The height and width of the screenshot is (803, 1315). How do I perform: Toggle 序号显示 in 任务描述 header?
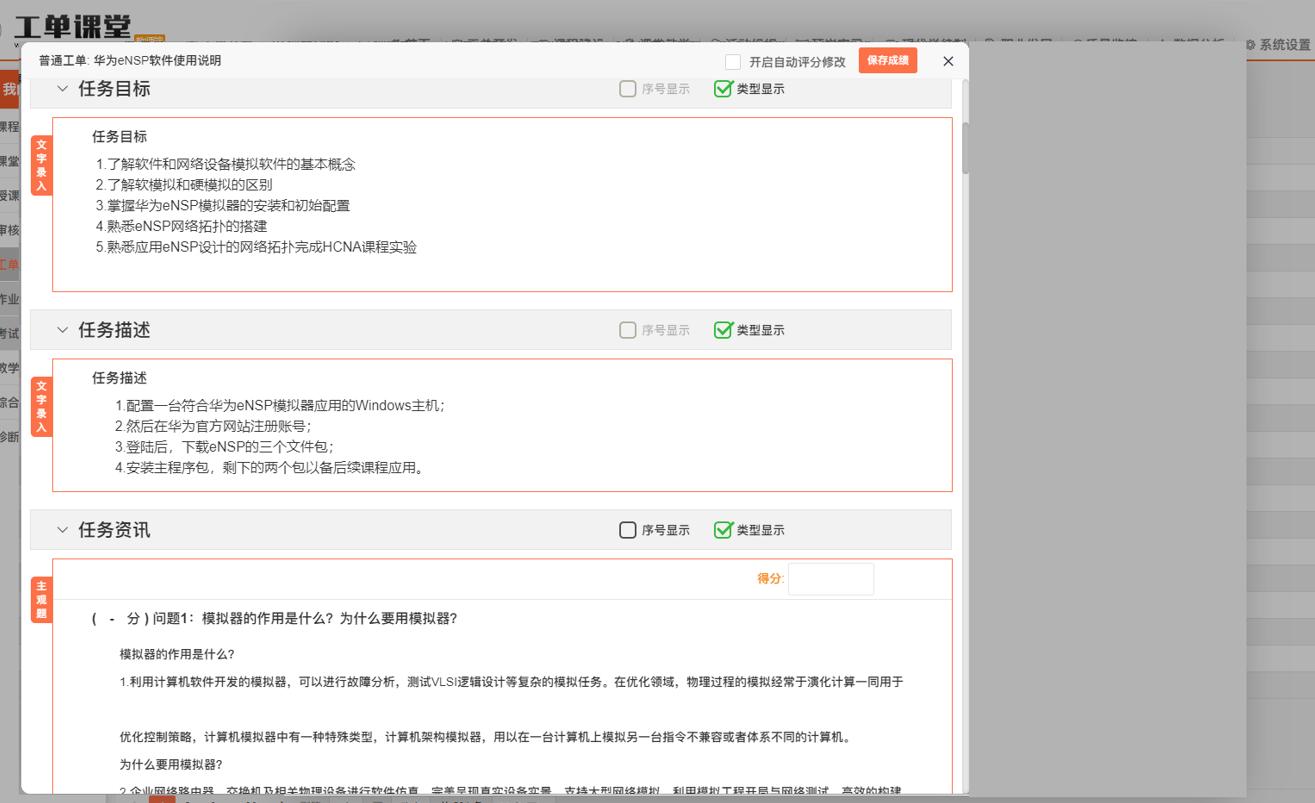pyautogui.click(x=628, y=330)
